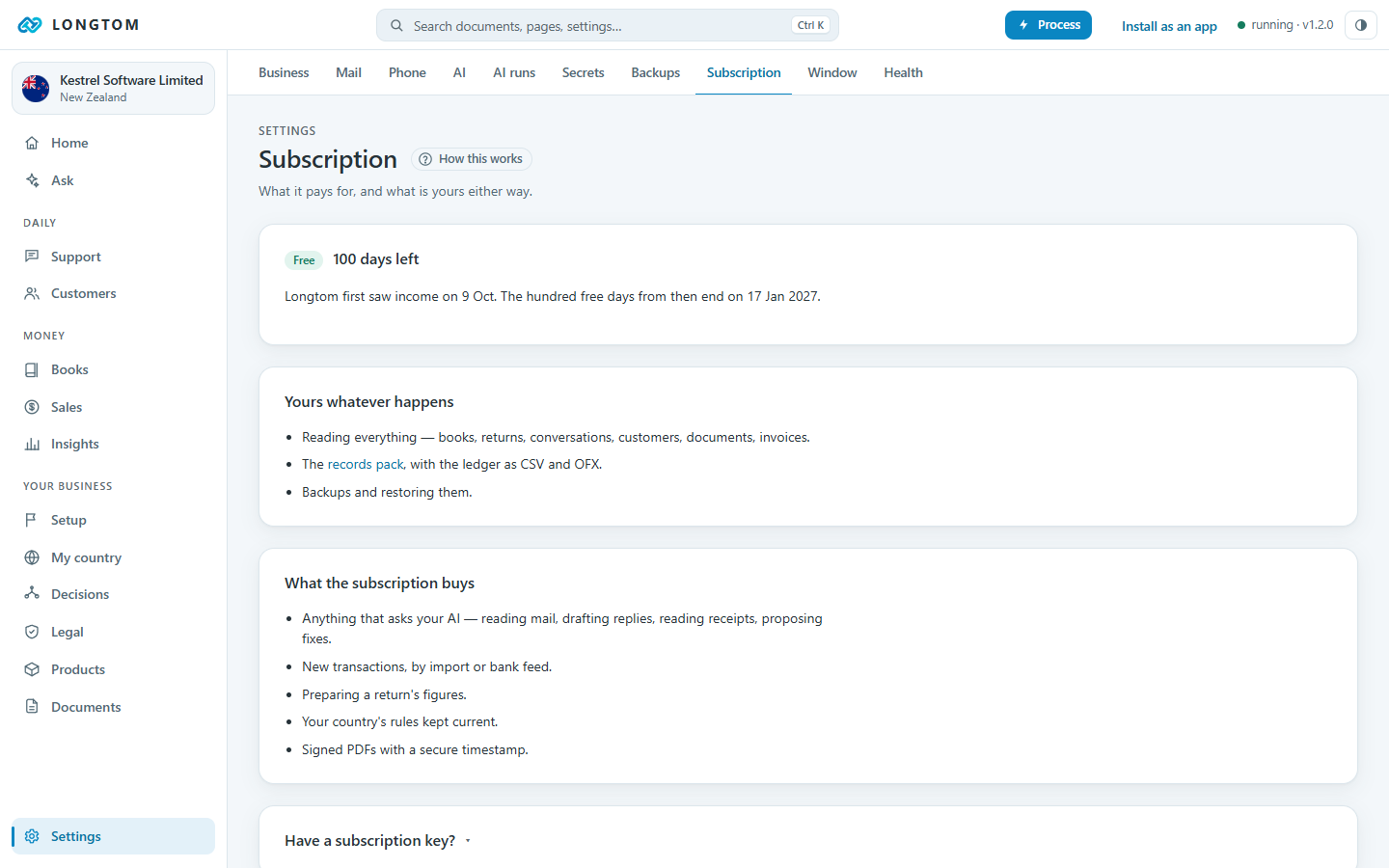Click the Settings gear icon
Screen dimensions: 1389x868
[x=32, y=836]
